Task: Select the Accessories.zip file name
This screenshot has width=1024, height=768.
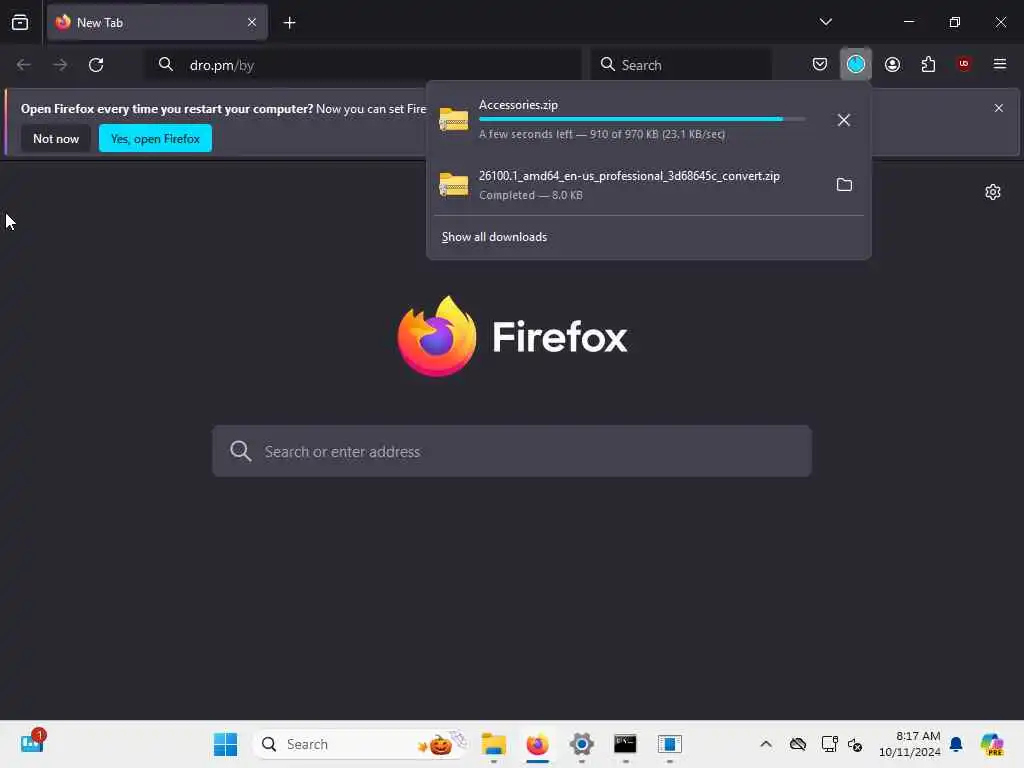Action: 519,104
